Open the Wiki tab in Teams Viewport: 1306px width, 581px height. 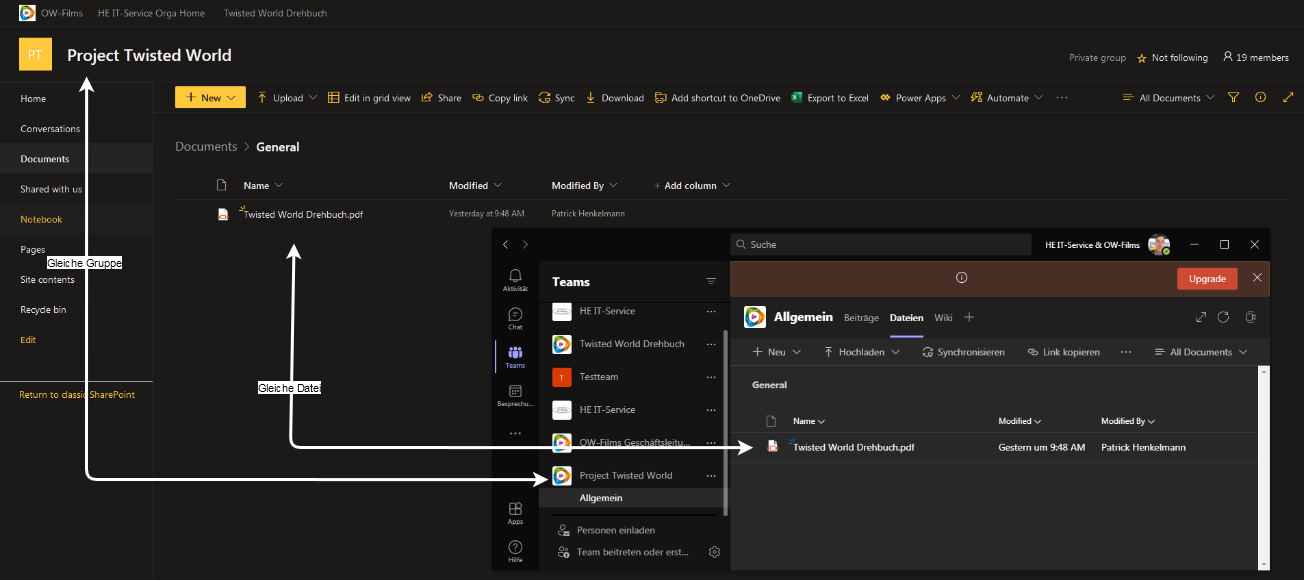[x=943, y=318]
